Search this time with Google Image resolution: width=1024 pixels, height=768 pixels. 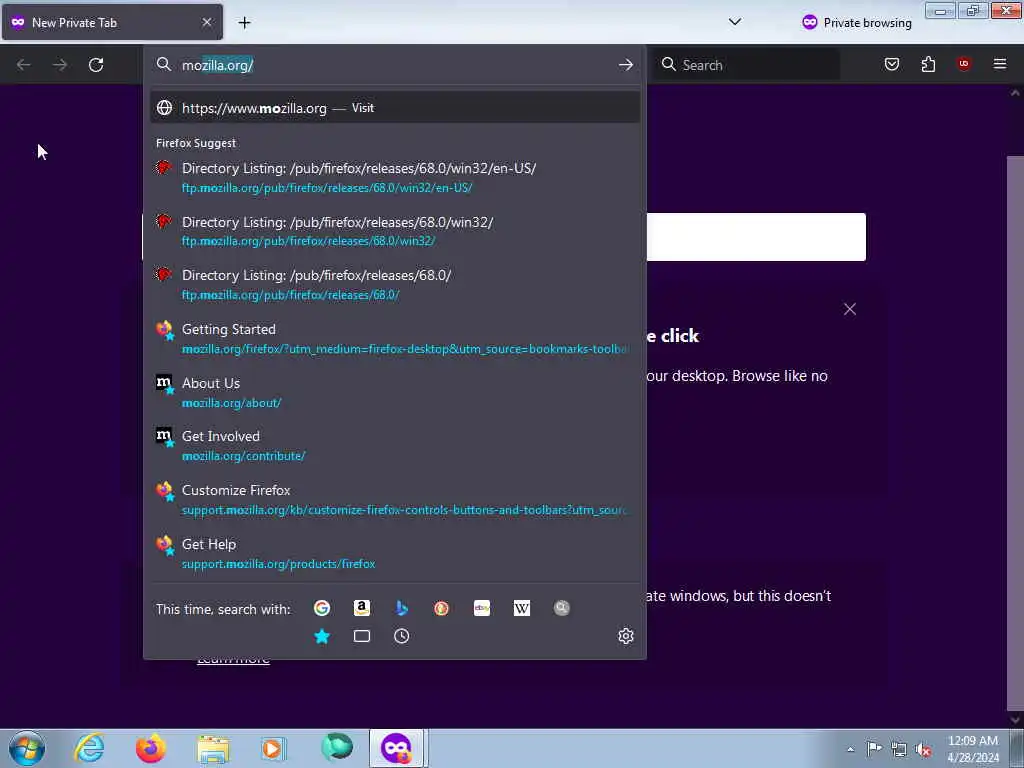click(321, 609)
